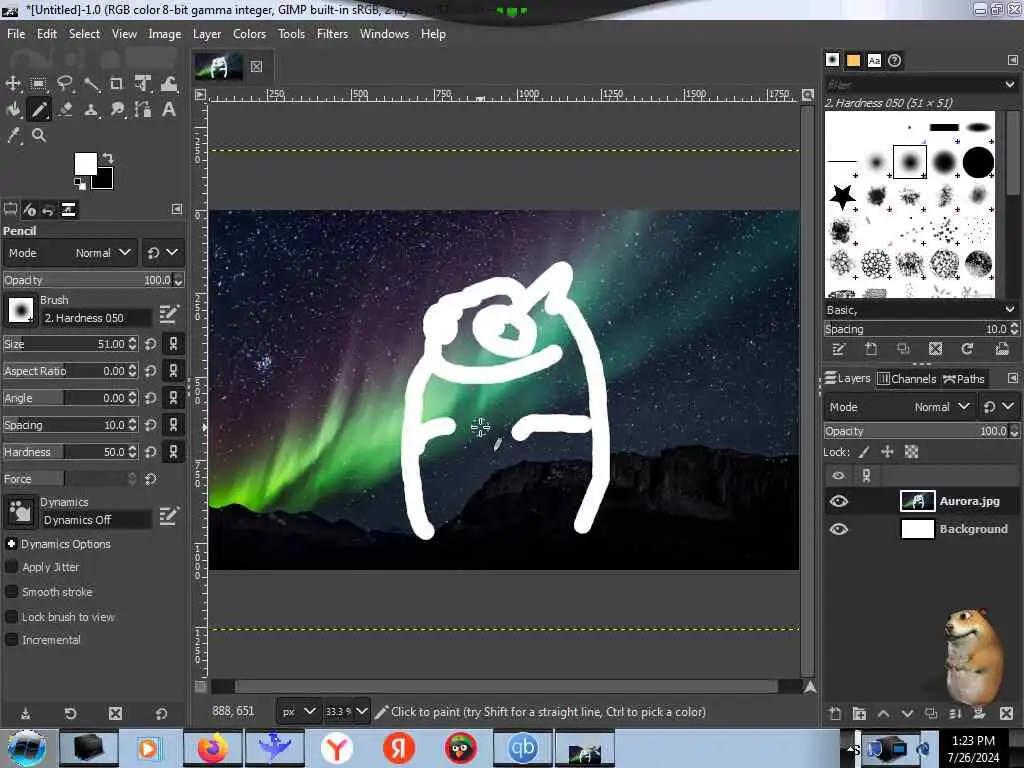Lower the selected layer one step

point(907,713)
